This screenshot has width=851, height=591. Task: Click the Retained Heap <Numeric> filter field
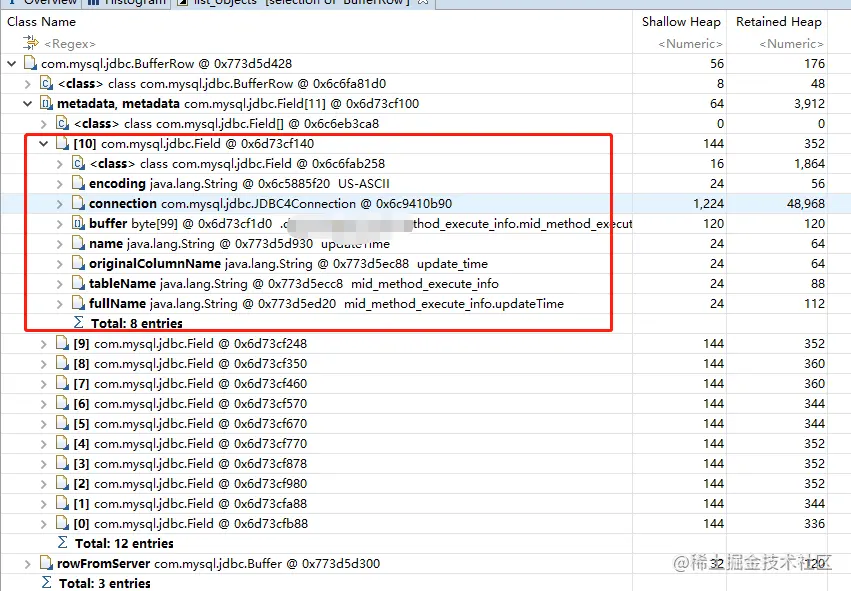point(791,43)
